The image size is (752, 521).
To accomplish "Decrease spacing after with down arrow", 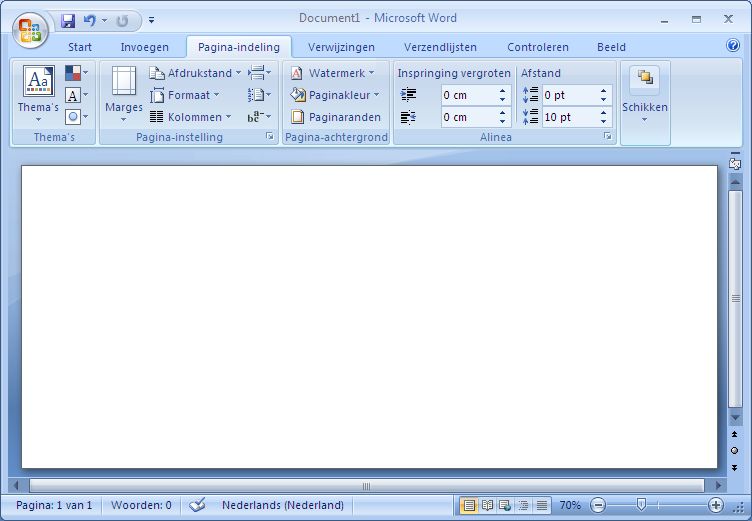I will click(x=603, y=121).
